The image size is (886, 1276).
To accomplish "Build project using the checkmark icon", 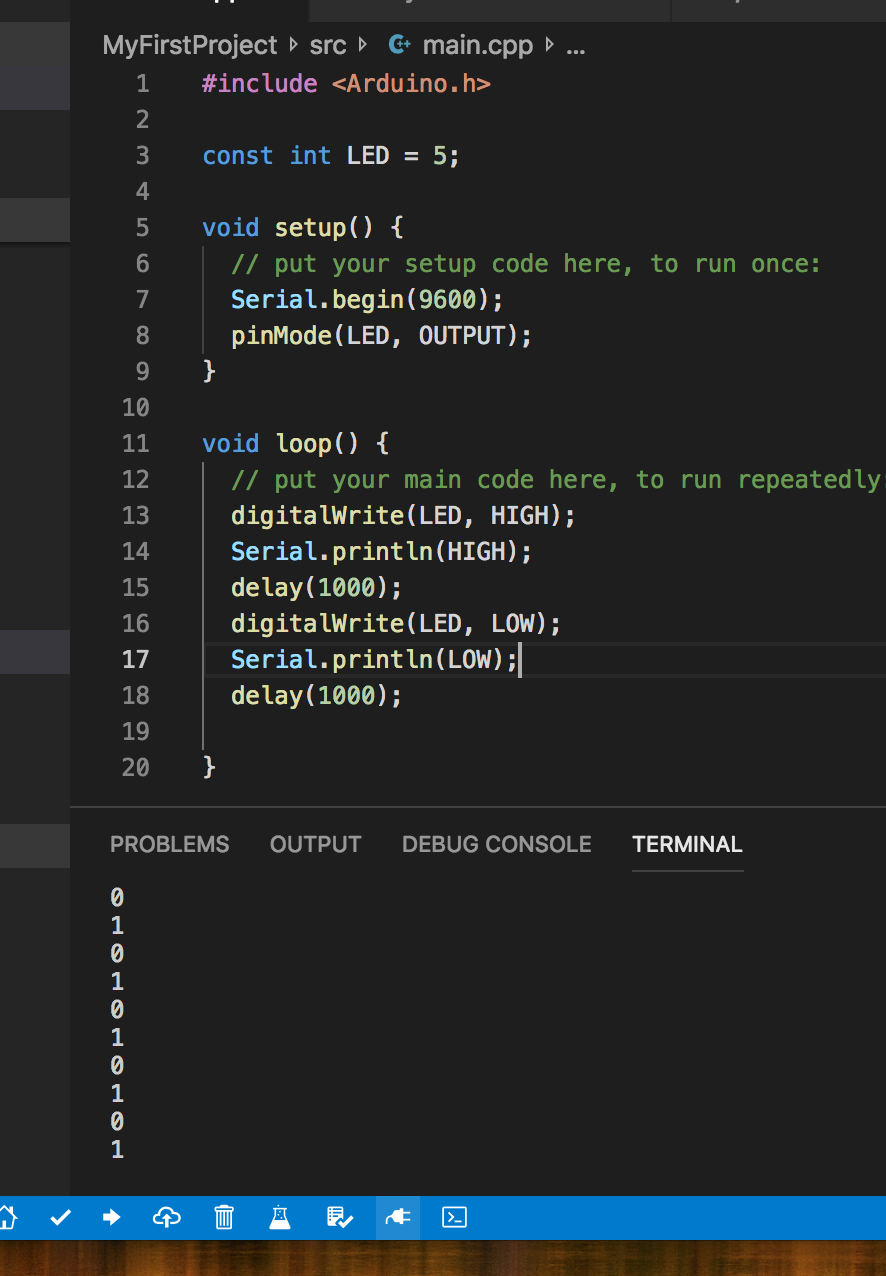I will [x=61, y=1217].
